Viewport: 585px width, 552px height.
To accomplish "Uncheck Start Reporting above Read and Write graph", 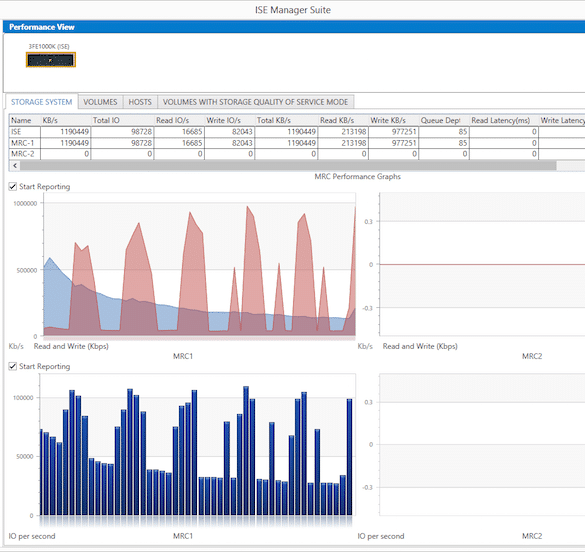I will (13, 186).
